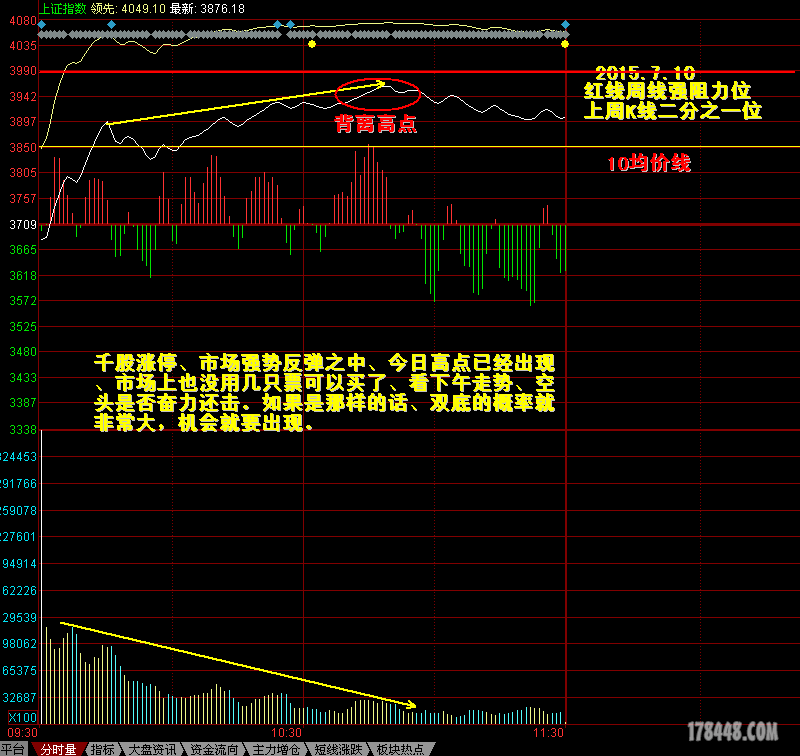The width and height of the screenshot is (800, 756).
Task: Open the 指标 tab
Action: coord(103,749)
